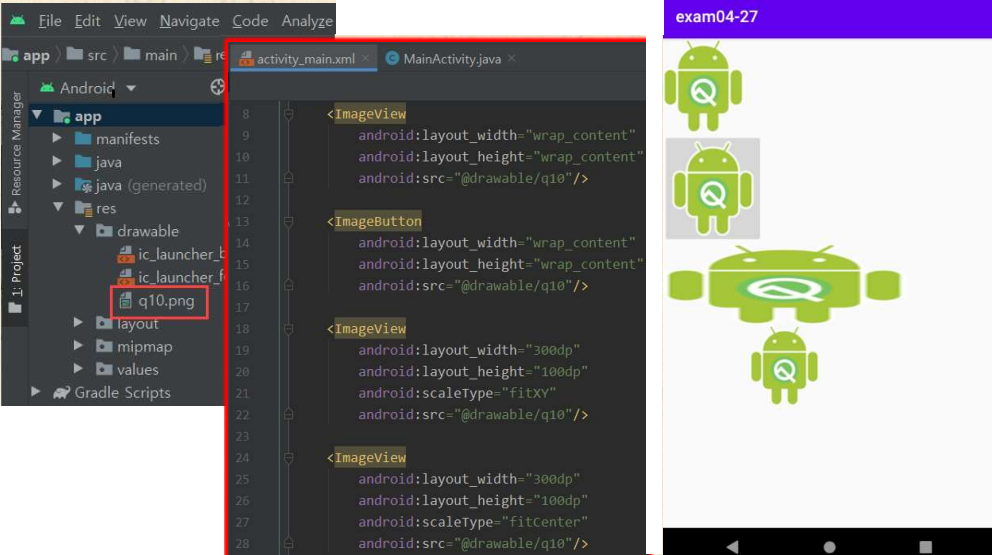Viewport: 992px width, 555px height.
Task: Open the Code menu
Action: click(250, 21)
